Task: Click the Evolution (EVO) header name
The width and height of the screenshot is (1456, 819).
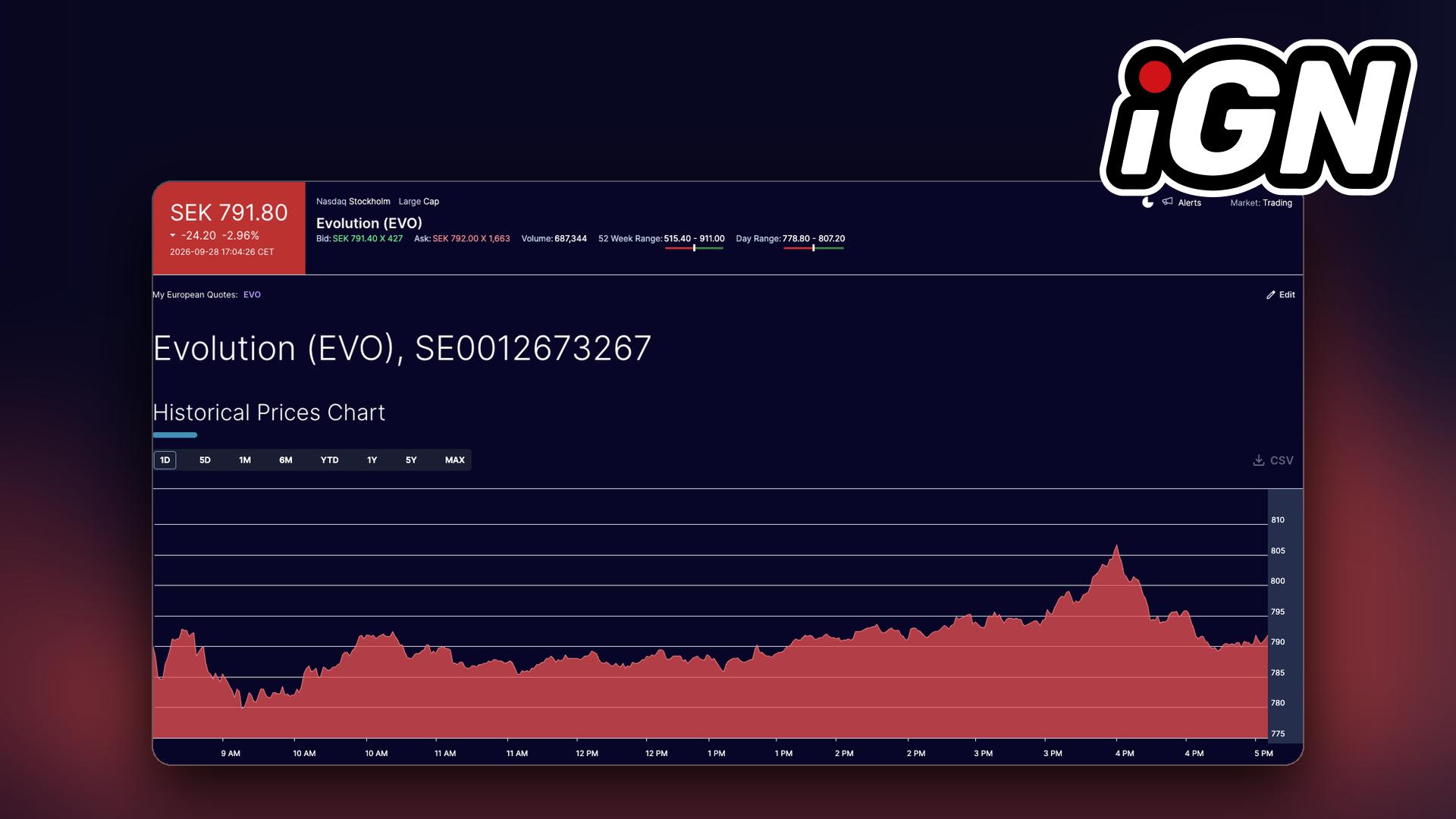Action: point(369,223)
